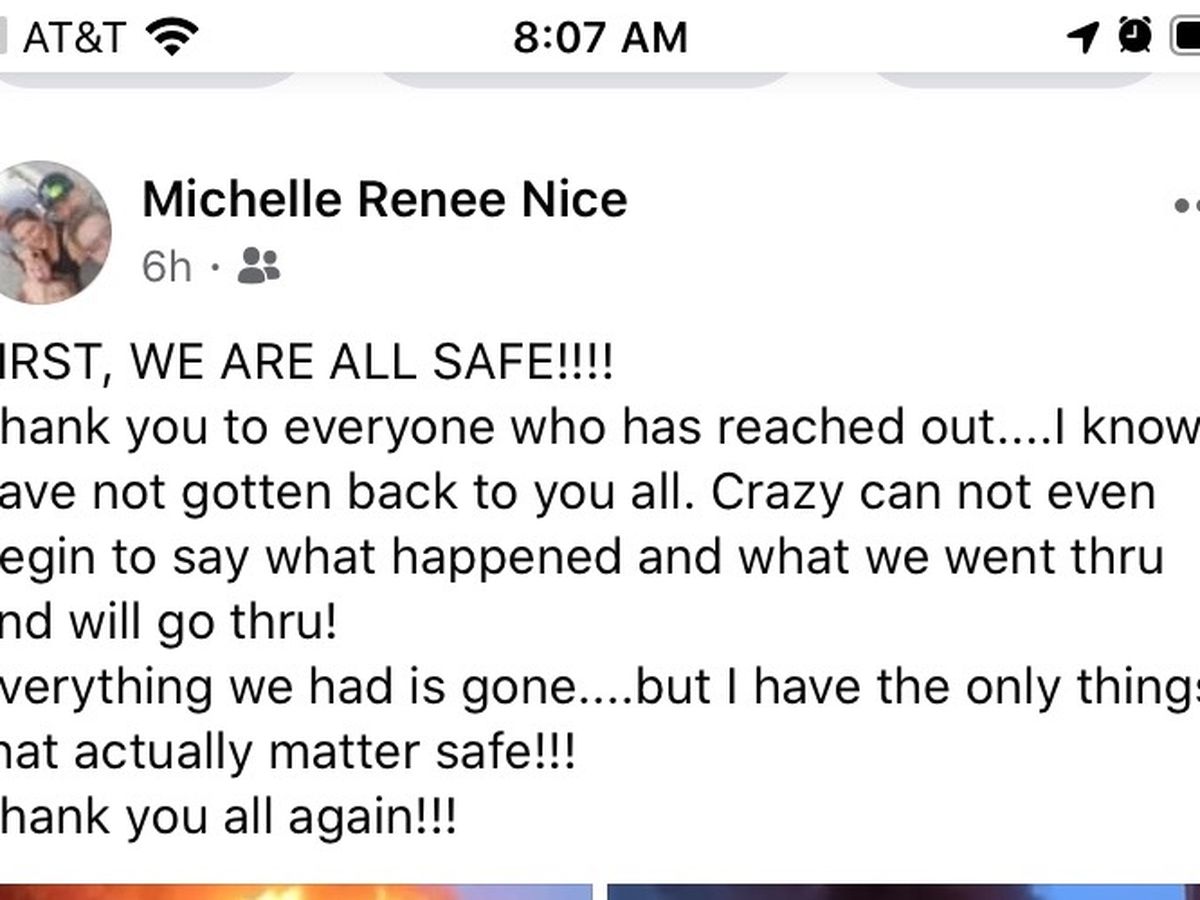1200x900 pixels.
Task: Open the right dark blue photo
Action: click(x=900, y=890)
